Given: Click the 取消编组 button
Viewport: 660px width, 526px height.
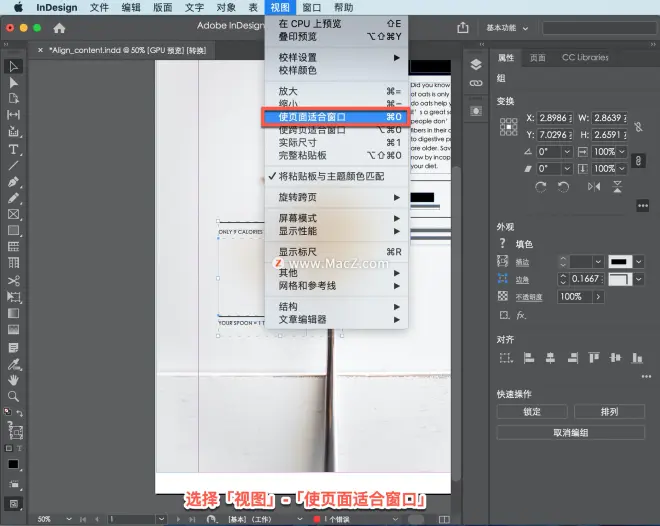Looking at the screenshot, I should click(571, 433).
